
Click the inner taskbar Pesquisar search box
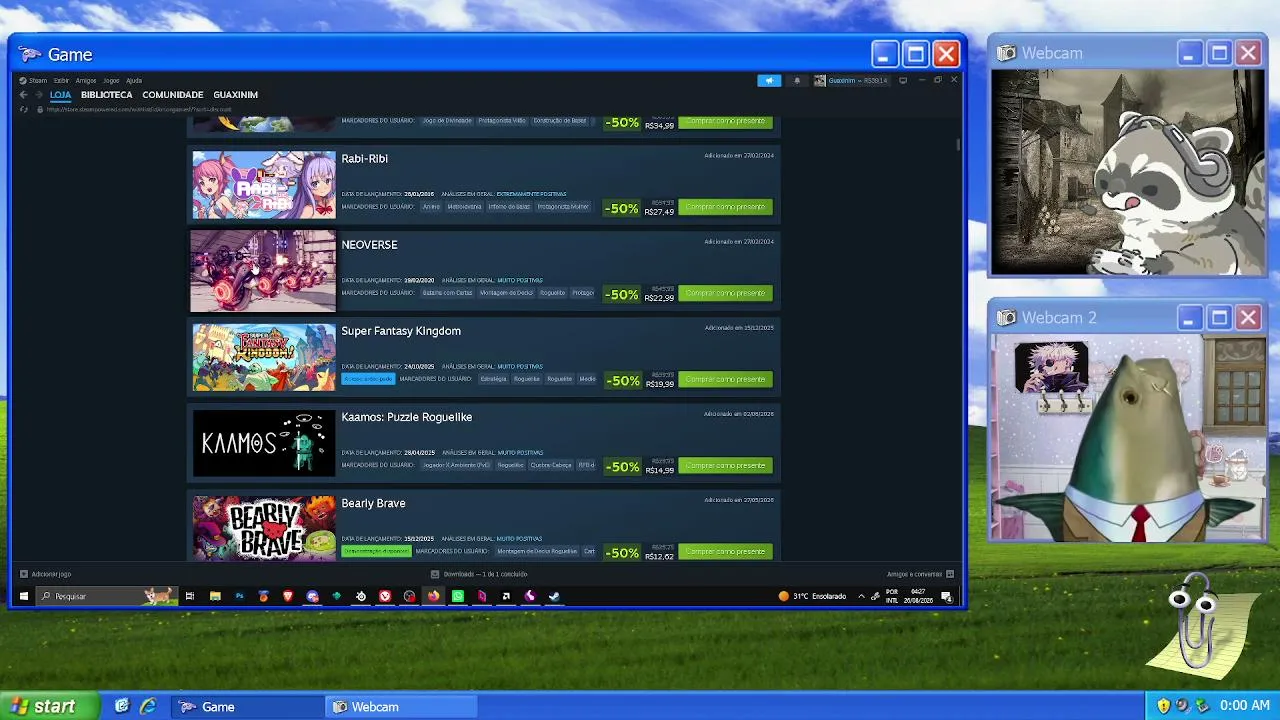point(105,596)
